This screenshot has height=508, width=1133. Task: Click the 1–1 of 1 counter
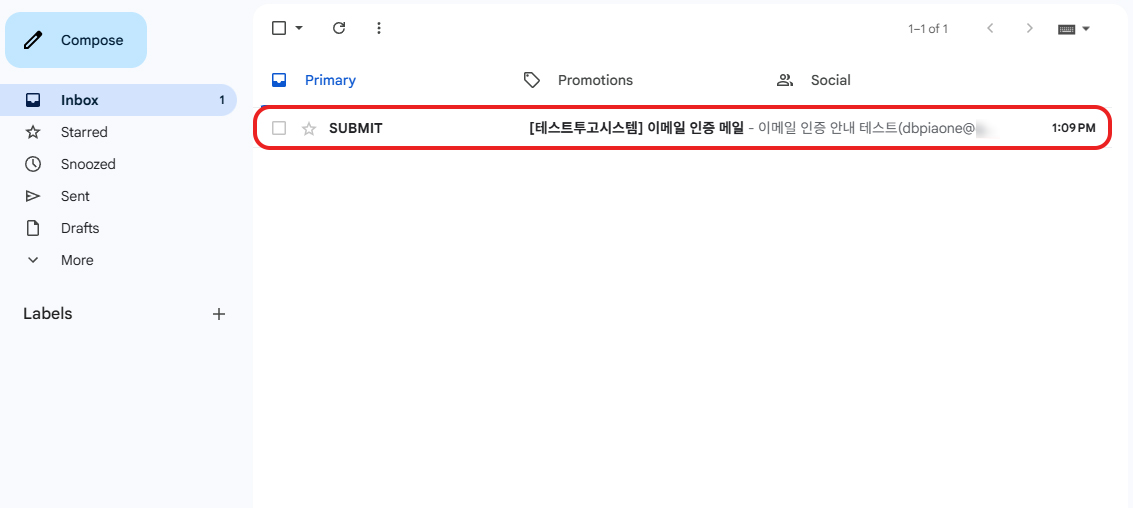[928, 29]
